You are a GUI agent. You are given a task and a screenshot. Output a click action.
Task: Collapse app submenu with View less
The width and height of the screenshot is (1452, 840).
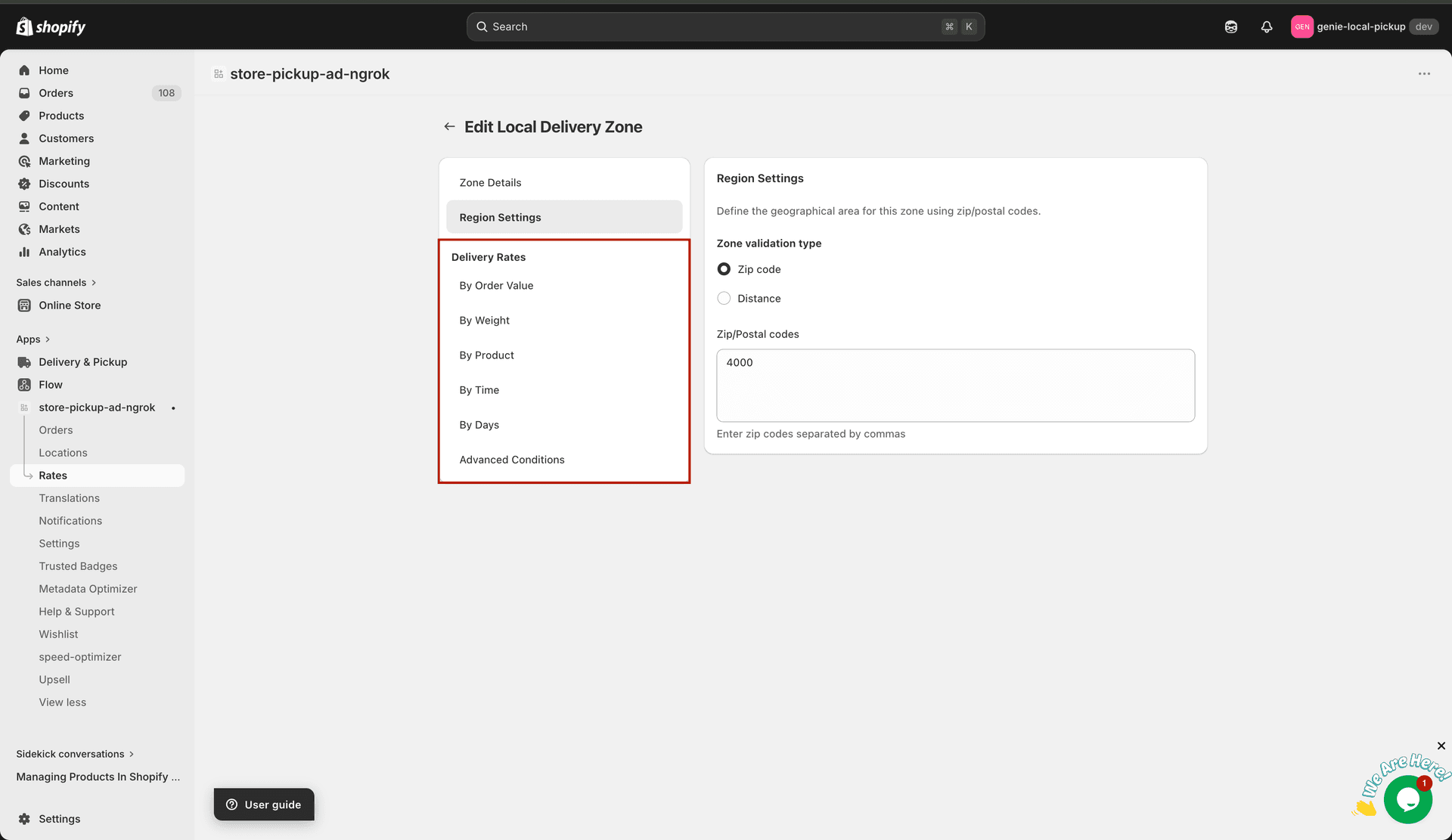coord(63,702)
